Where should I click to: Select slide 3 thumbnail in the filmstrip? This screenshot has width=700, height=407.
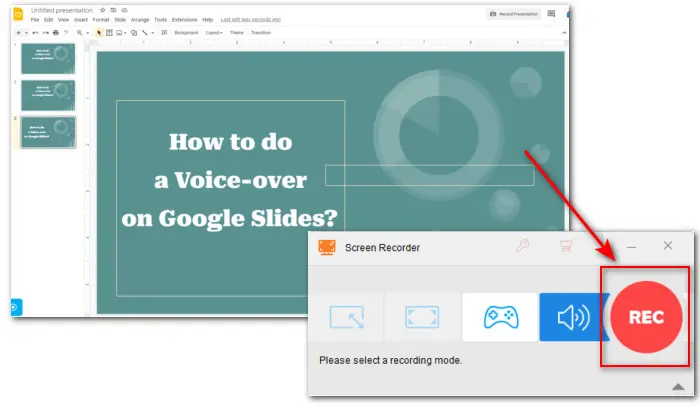pyautogui.click(x=48, y=132)
